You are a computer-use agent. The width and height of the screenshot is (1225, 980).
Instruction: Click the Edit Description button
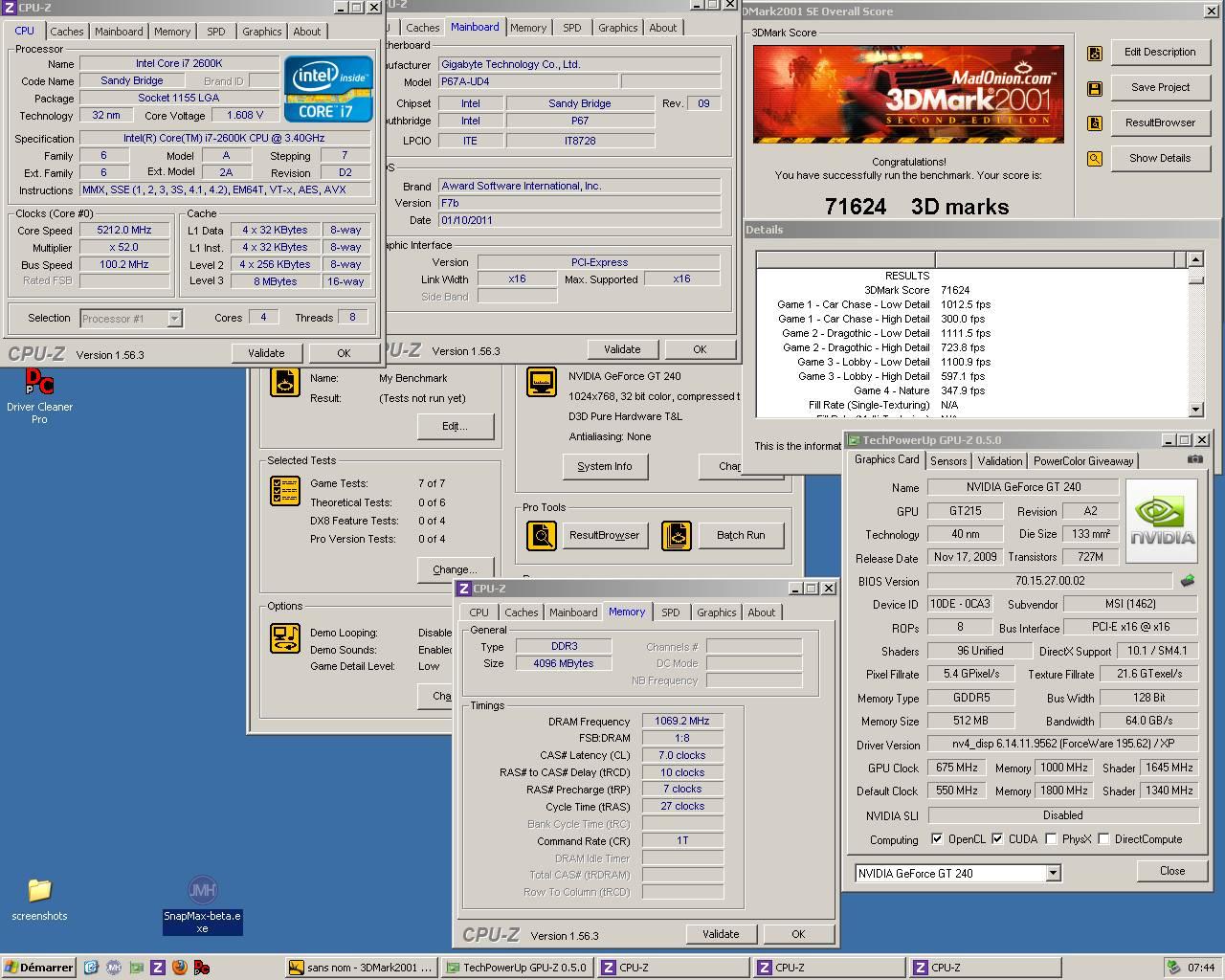(1160, 53)
